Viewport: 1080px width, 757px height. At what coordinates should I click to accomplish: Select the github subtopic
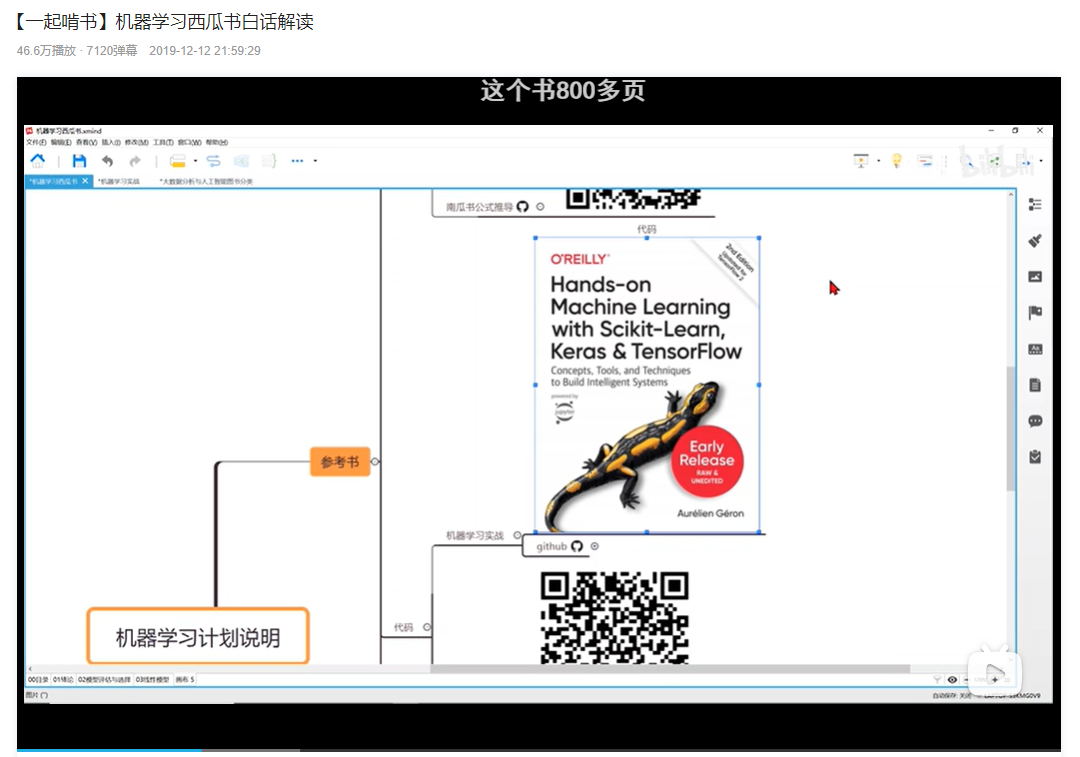pos(551,546)
